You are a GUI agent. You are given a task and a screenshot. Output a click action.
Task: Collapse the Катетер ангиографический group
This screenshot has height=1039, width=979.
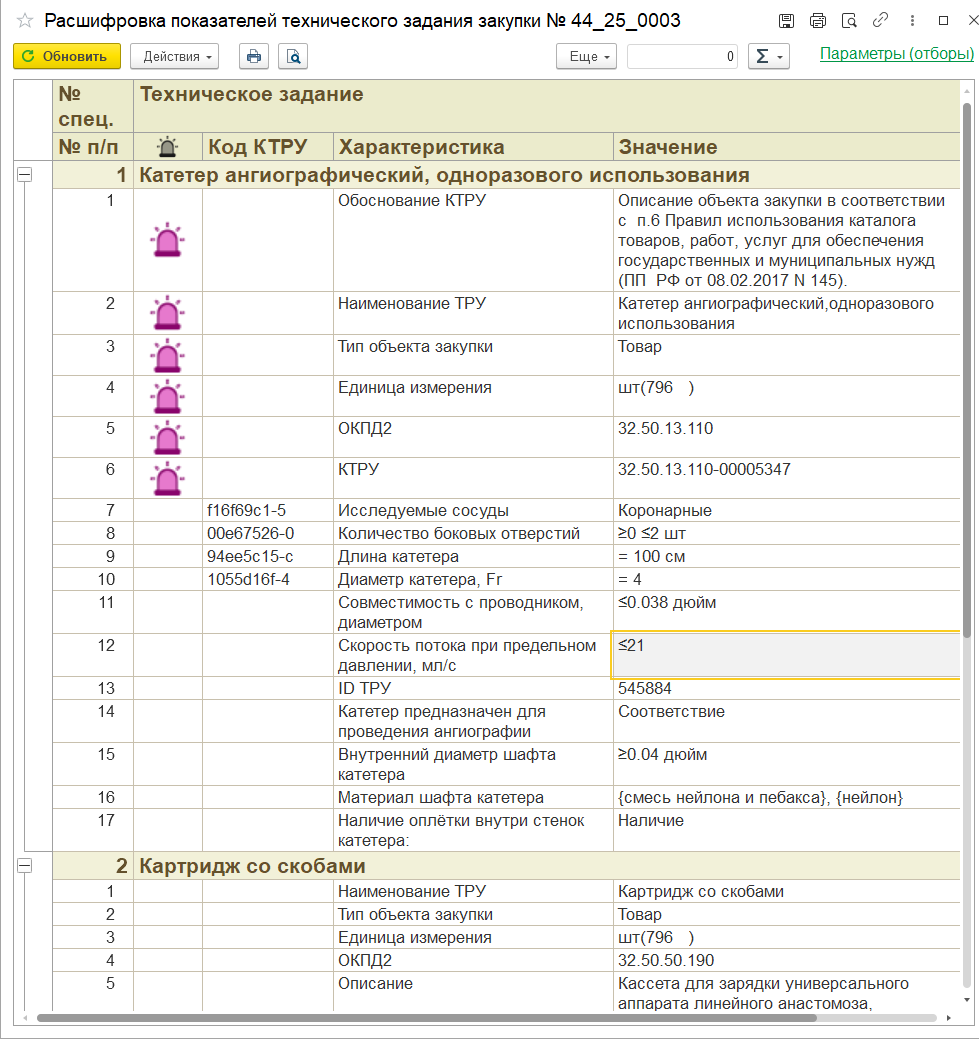[x=25, y=174]
